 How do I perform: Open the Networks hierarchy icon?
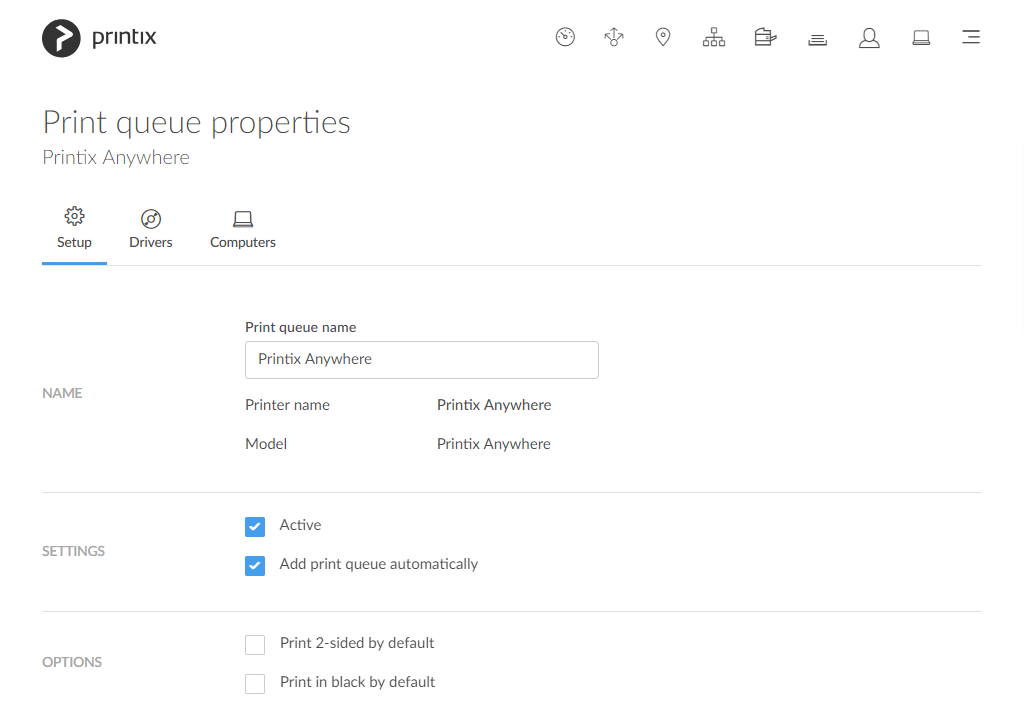pyautogui.click(x=714, y=37)
